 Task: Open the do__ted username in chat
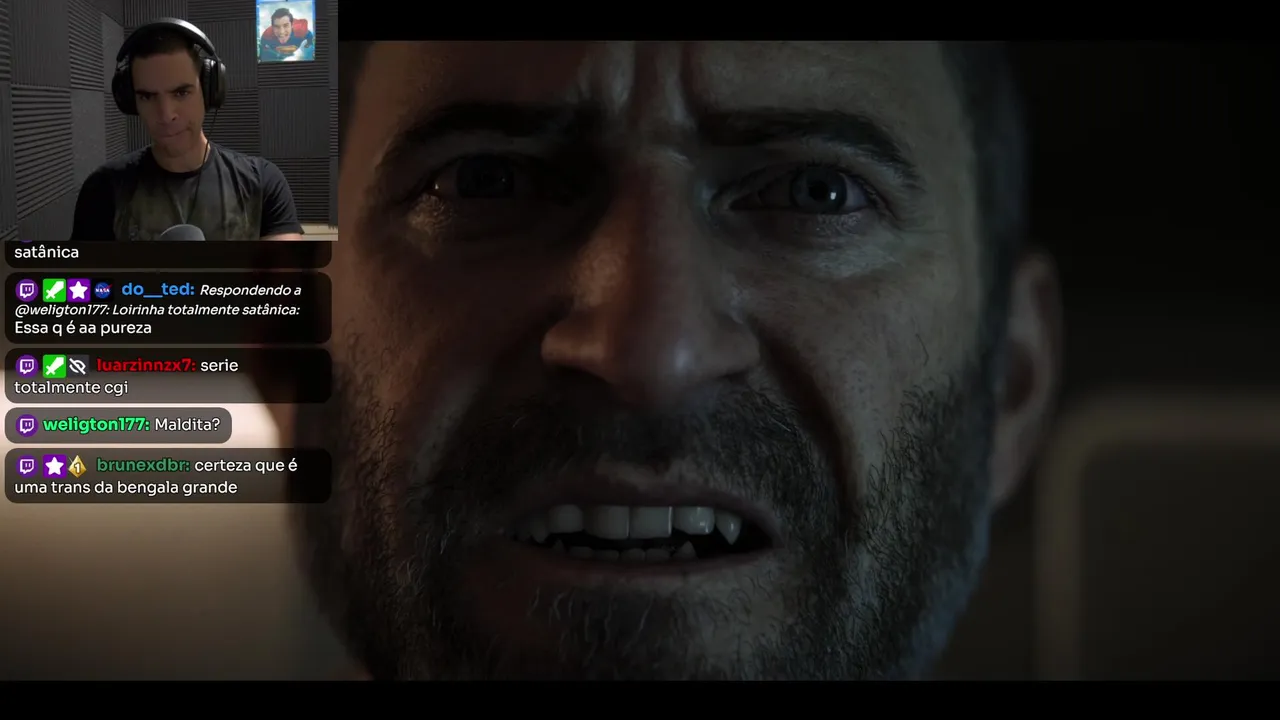pyautogui.click(x=157, y=290)
